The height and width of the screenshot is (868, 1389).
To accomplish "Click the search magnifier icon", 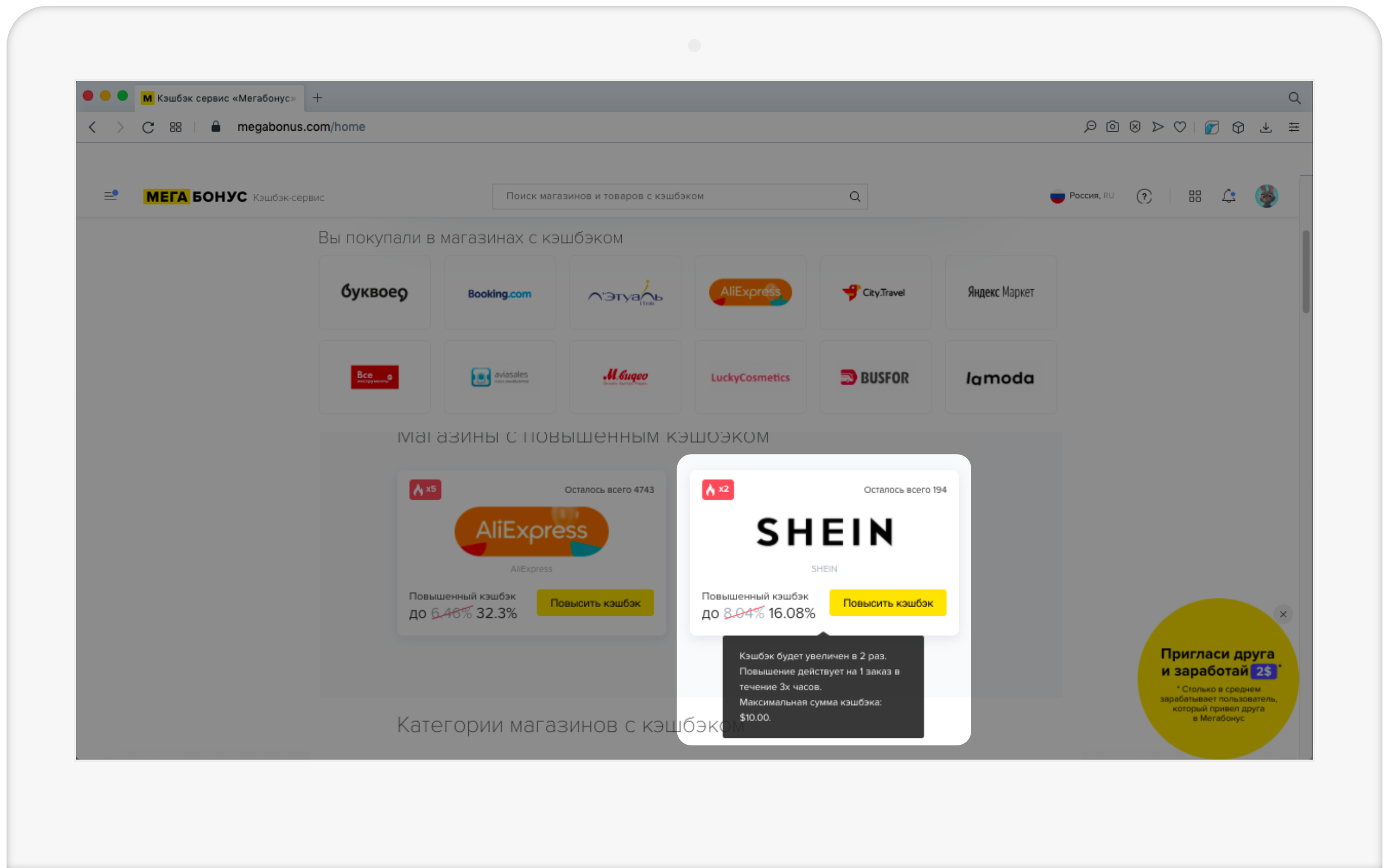I will point(855,196).
